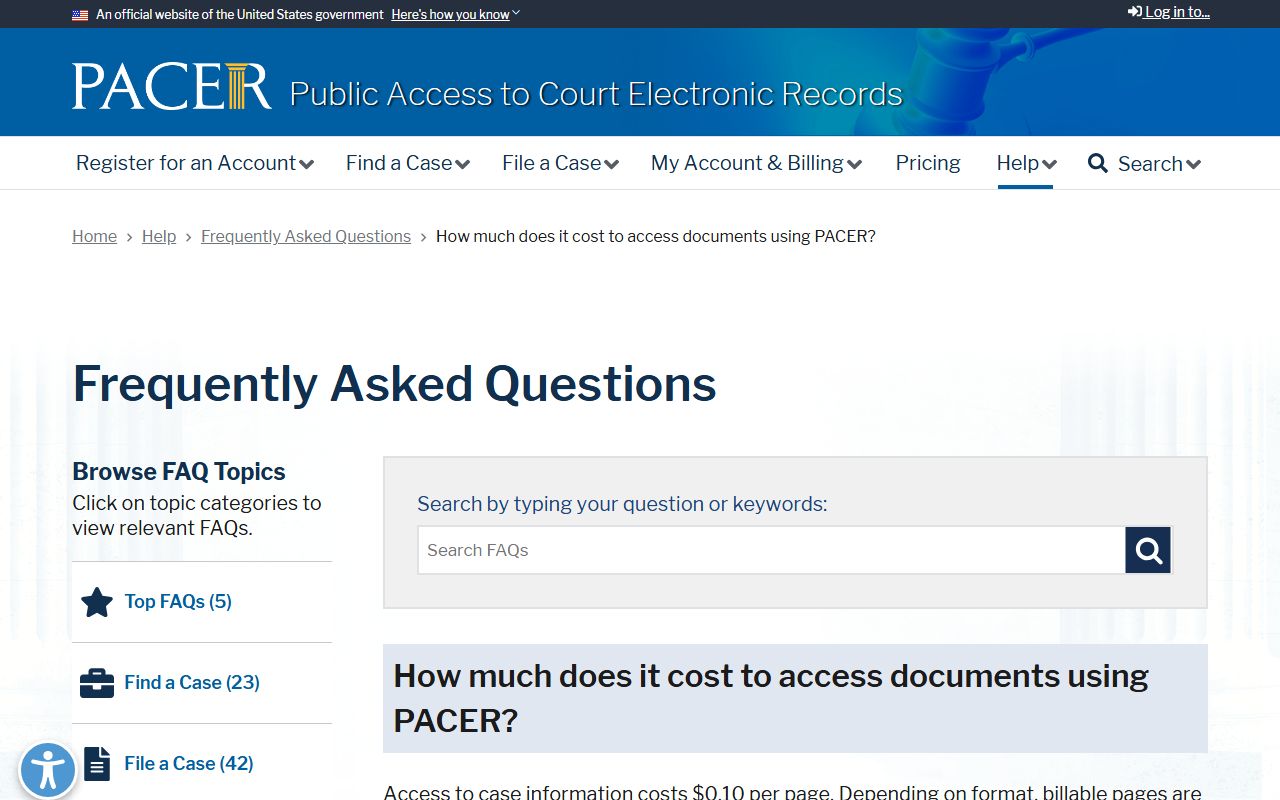The image size is (1280, 800).
Task: Go to the Home breadcrumb
Action: [94, 236]
